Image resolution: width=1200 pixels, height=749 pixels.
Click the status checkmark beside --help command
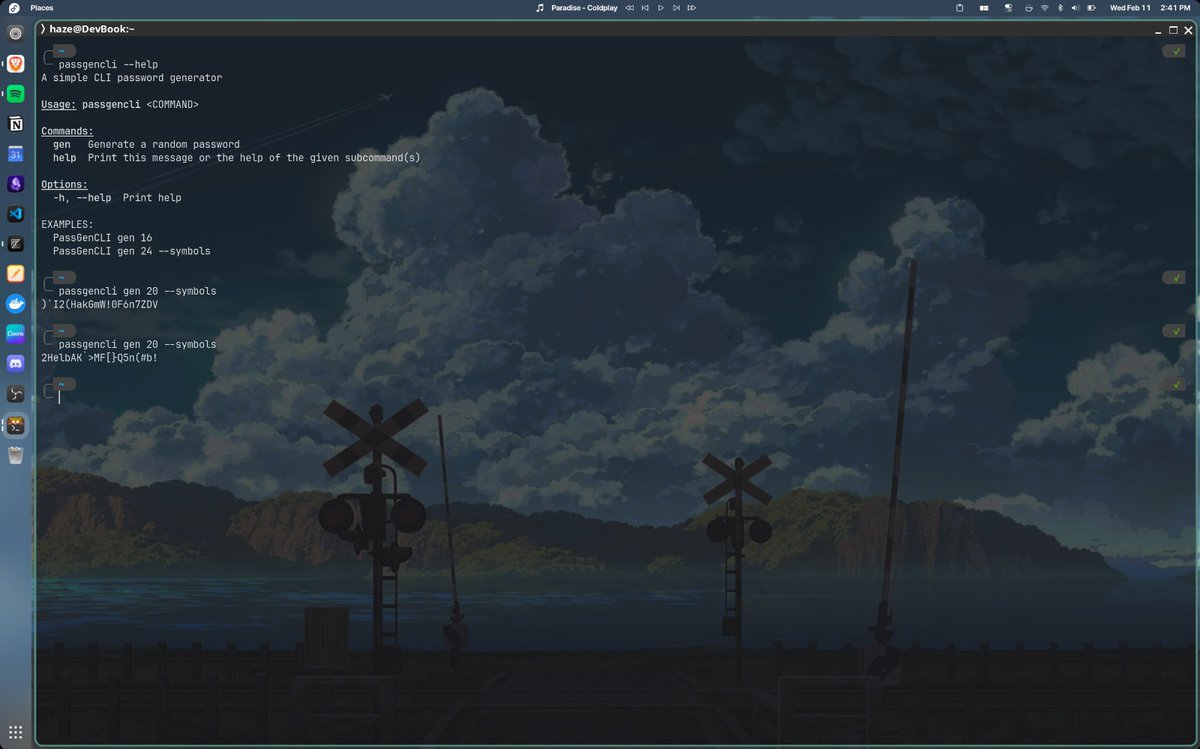click(1173, 51)
